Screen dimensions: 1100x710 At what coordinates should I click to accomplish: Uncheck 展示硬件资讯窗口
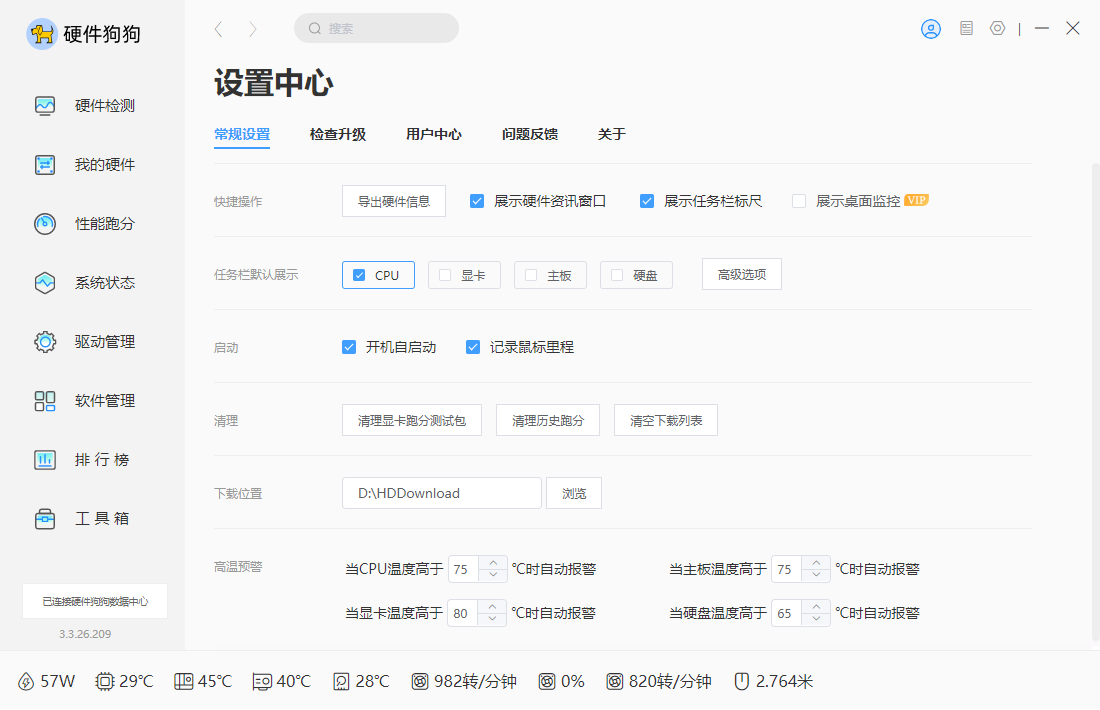pyautogui.click(x=477, y=200)
